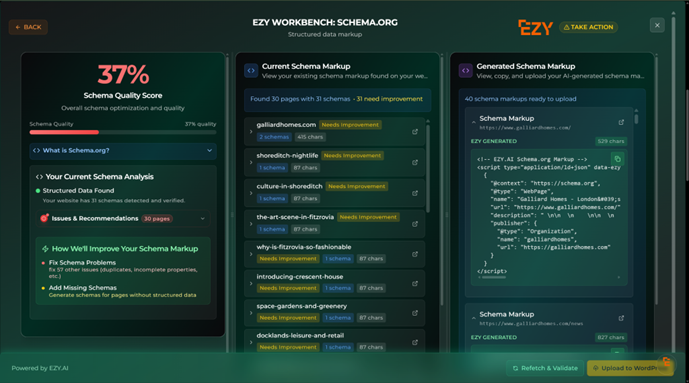689x383 pixels.
Task: Open culture-in-shoreditch external link icon
Action: coord(415,193)
